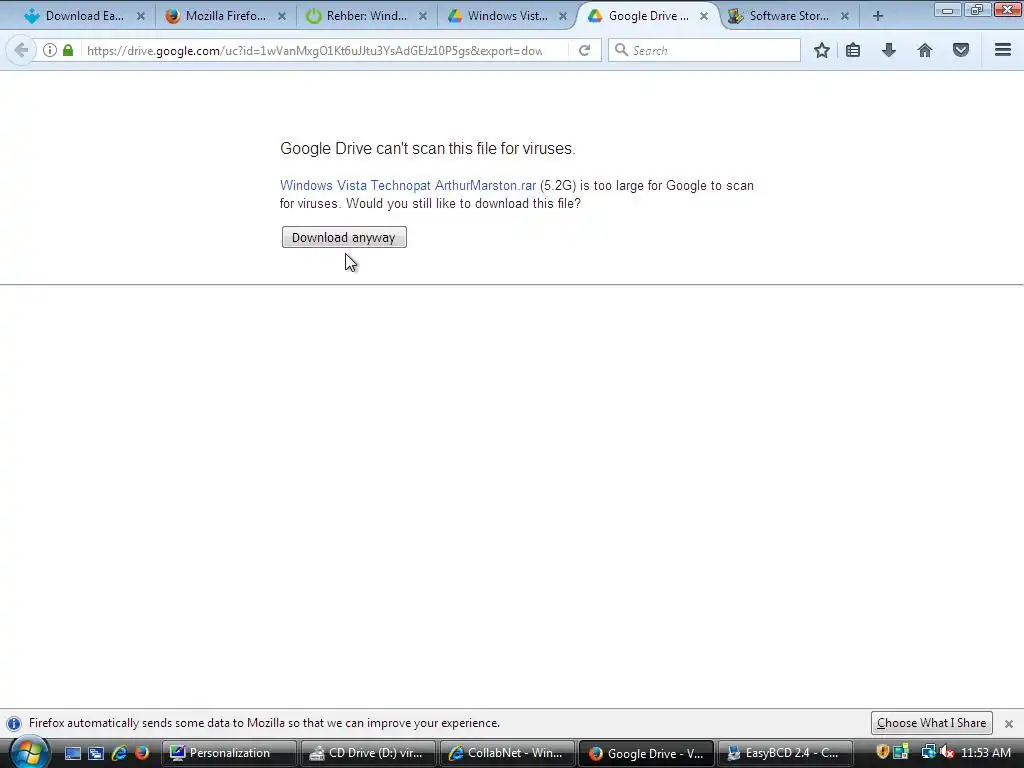Dismiss the Firefox data notification bar
Image resolution: width=1024 pixels, height=768 pixels.
pos(1009,724)
